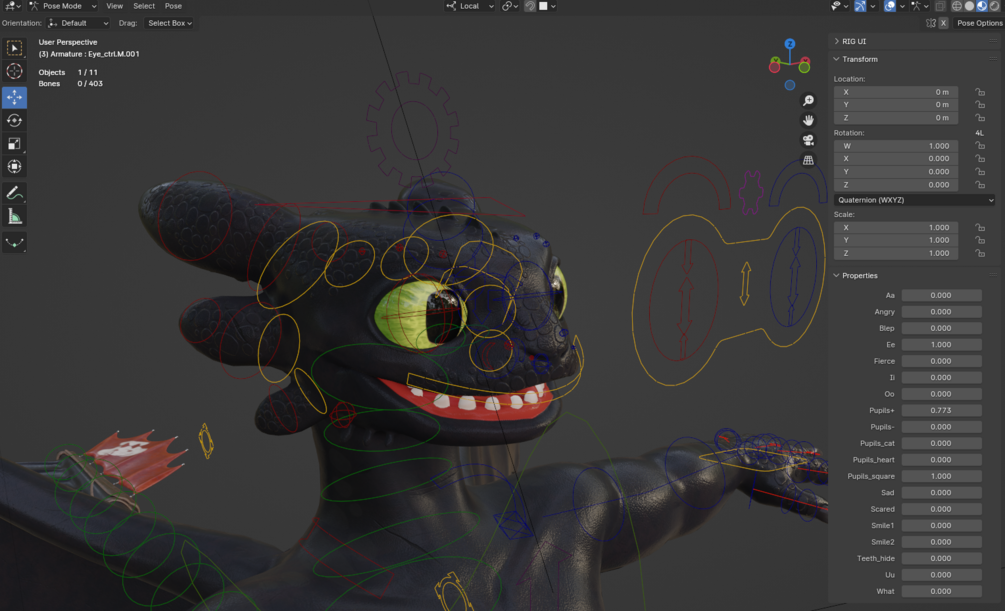
Task: Open the Local transform orientation dropdown
Action: click(470, 6)
